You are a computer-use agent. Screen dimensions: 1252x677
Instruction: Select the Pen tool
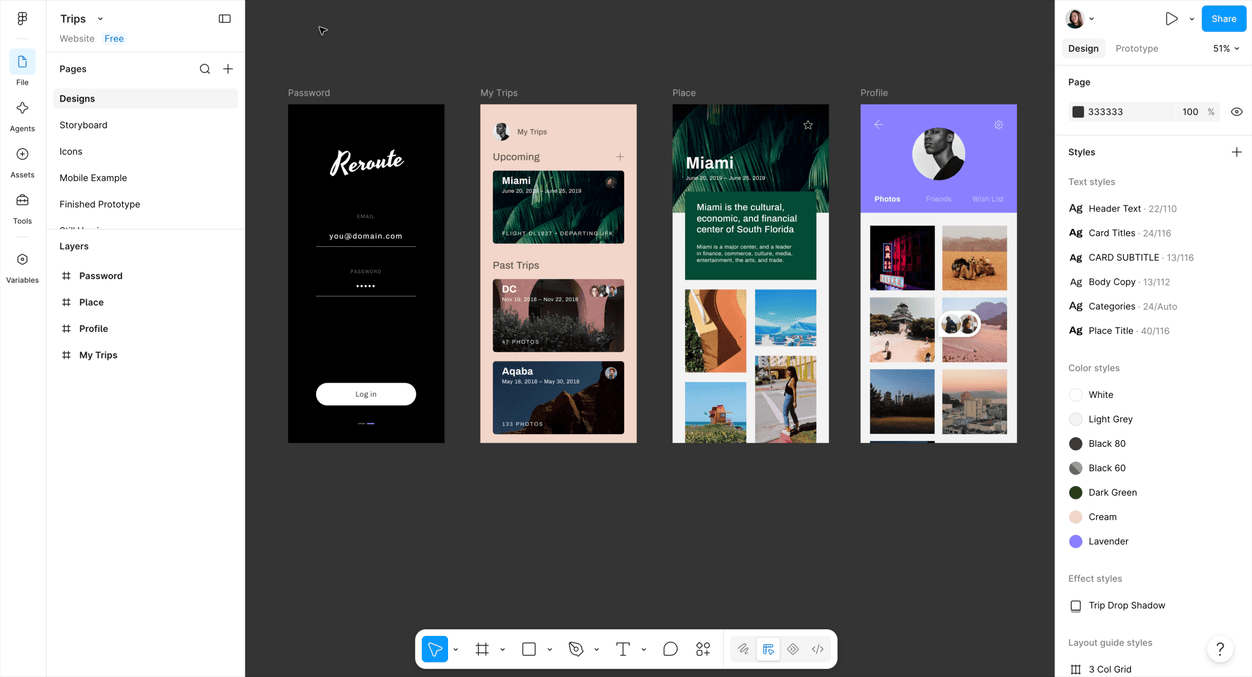coord(576,649)
